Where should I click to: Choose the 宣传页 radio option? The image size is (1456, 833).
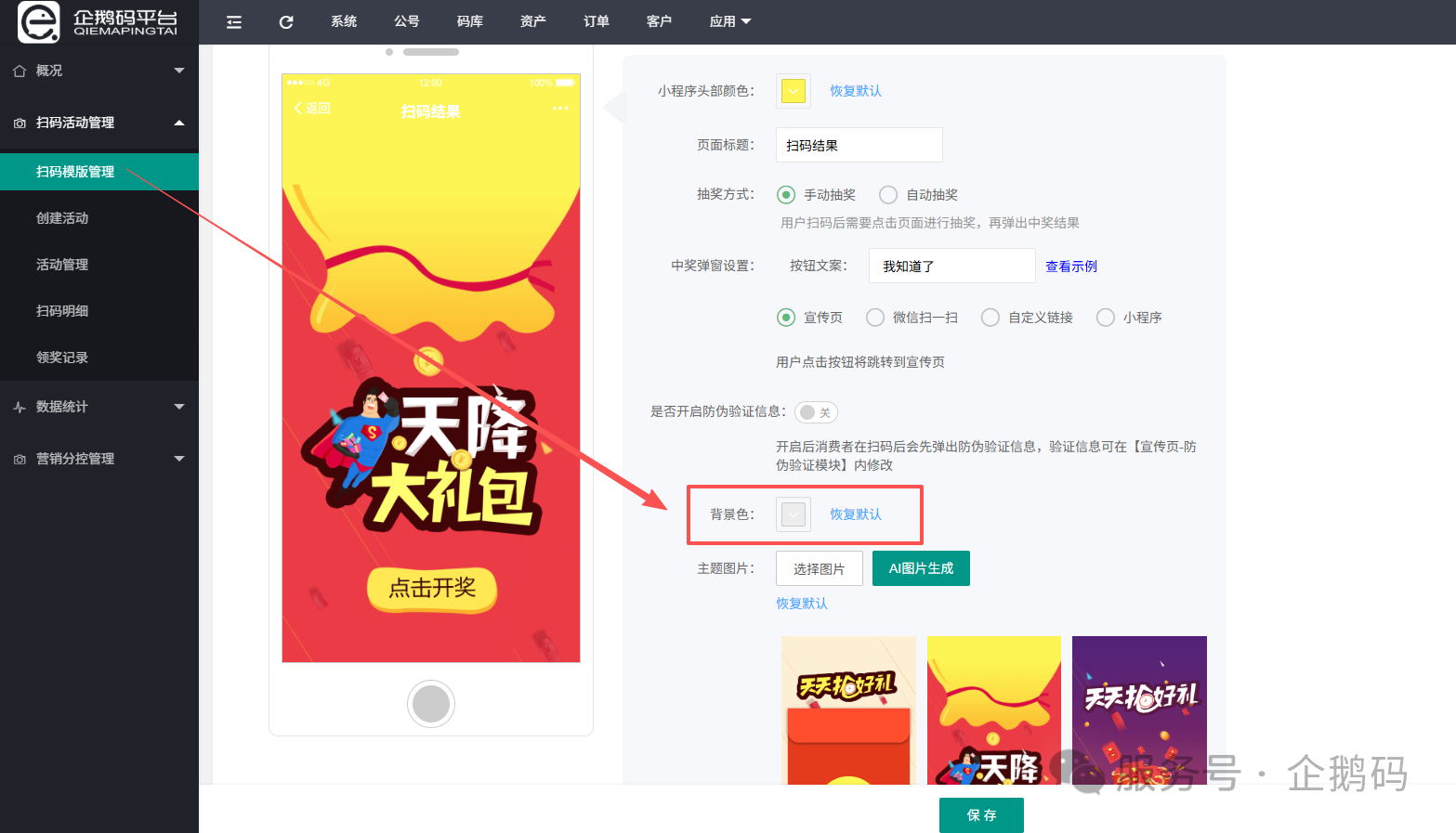pyautogui.click(x=786, y=318)
